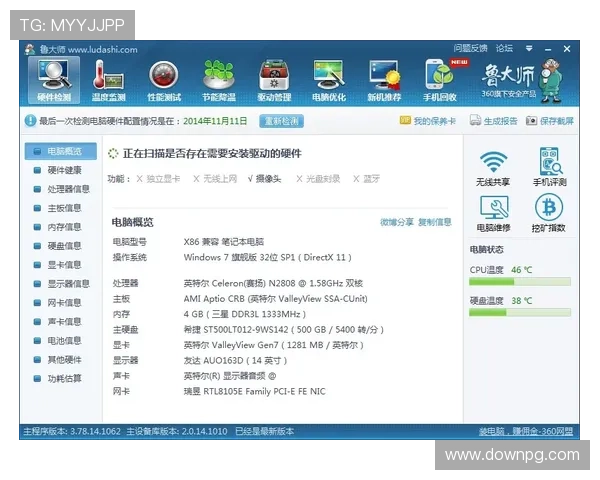Screen dimensions: 600x480
Task: Click the AUO163D display text
Action: click(x=235, y=360)
